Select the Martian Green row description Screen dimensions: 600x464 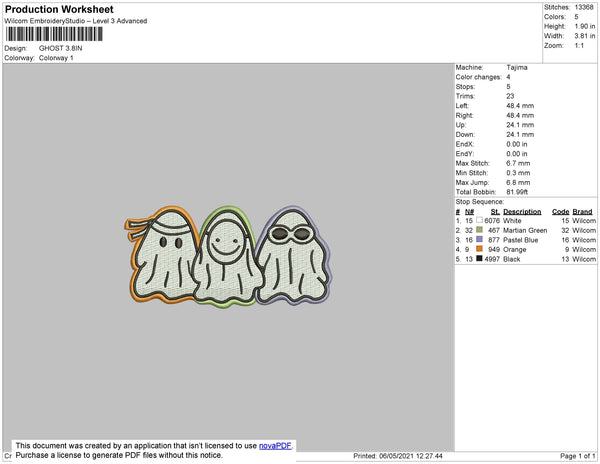pos(526,230)
